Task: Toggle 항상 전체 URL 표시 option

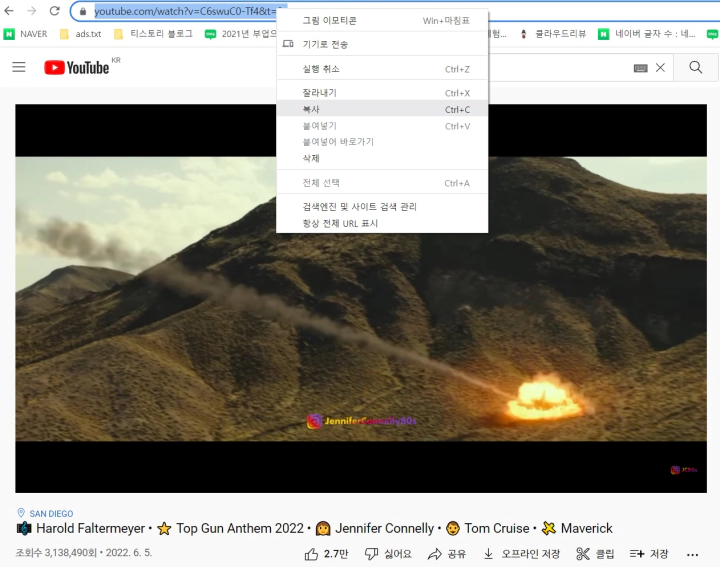Action: click(382, 224)
